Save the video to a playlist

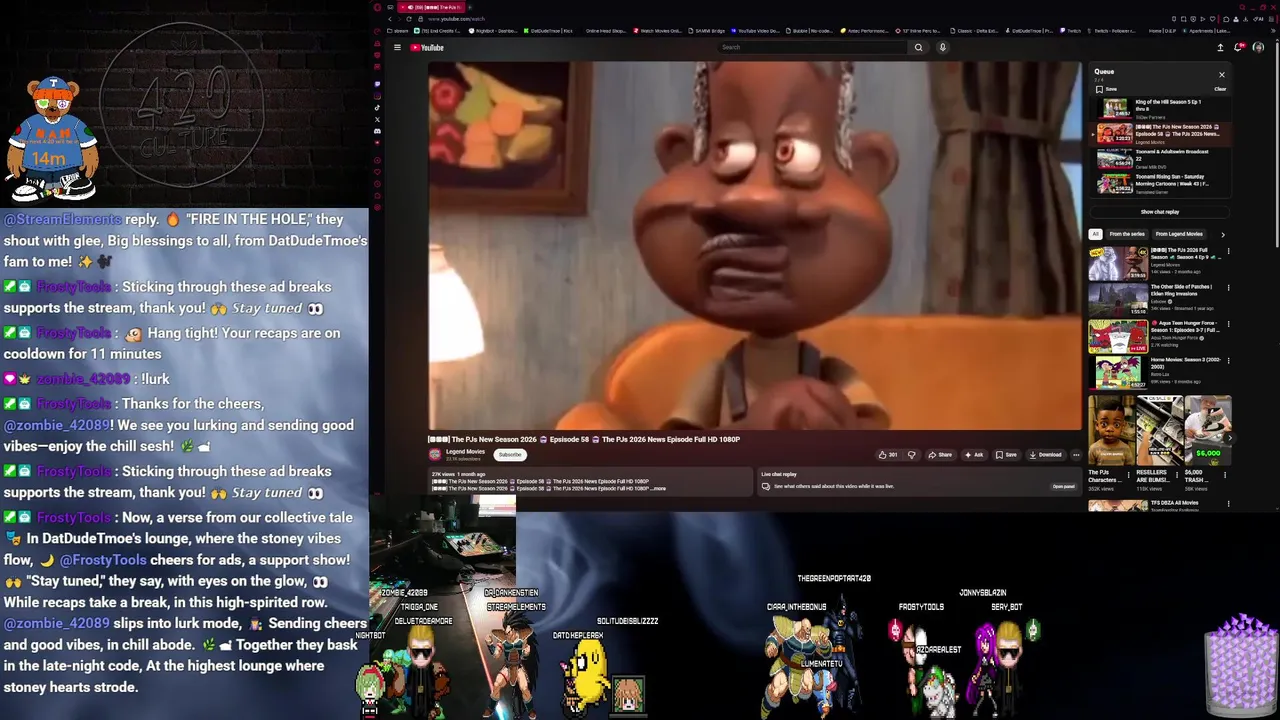coord(1006,455)
